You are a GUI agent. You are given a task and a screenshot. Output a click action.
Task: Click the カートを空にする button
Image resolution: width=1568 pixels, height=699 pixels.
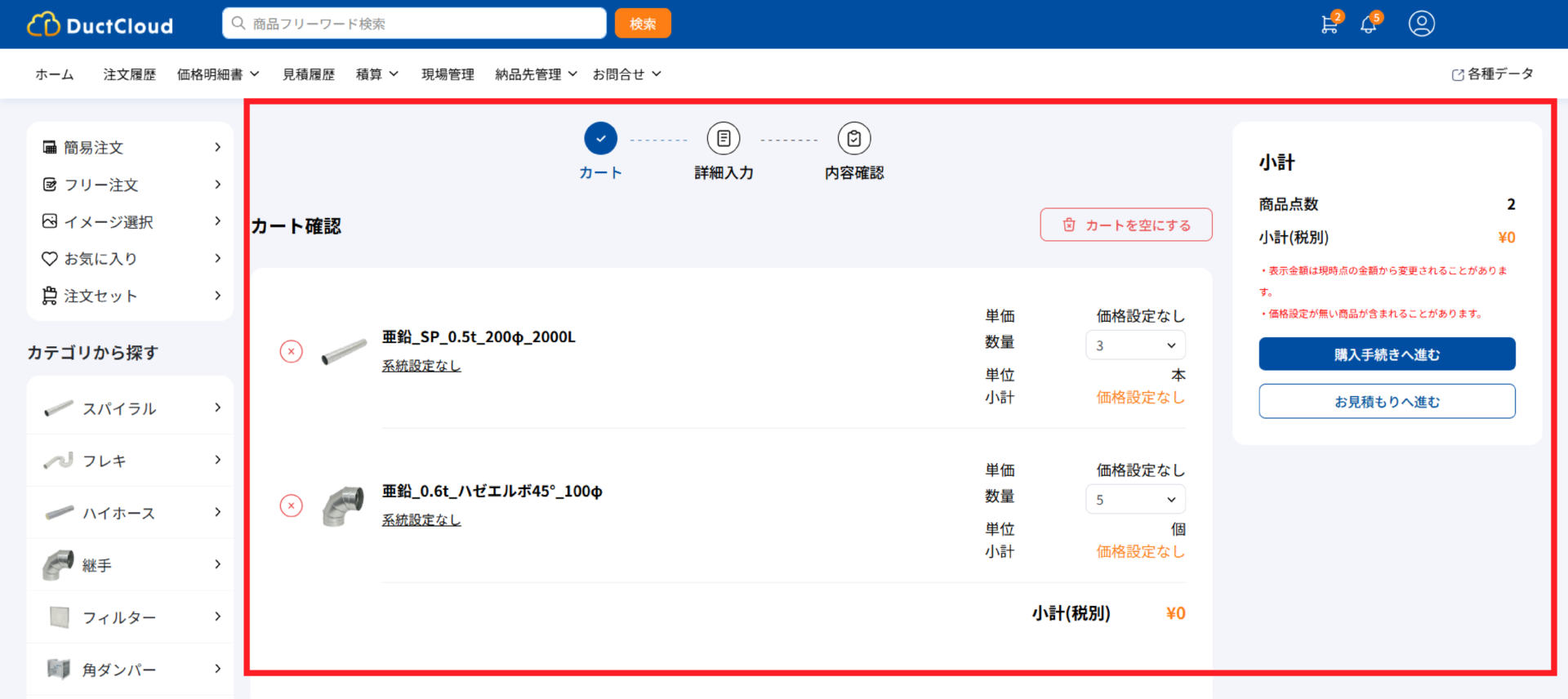click(x=1125, y=225)
